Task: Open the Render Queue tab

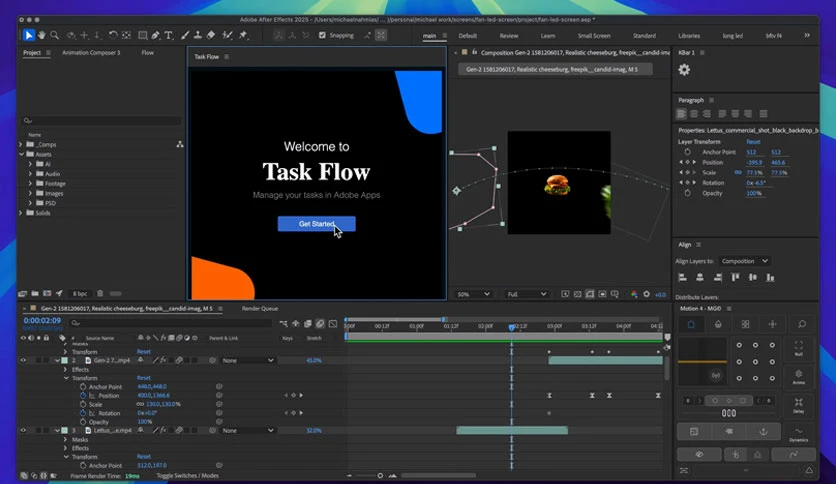Action: (260, 309)
